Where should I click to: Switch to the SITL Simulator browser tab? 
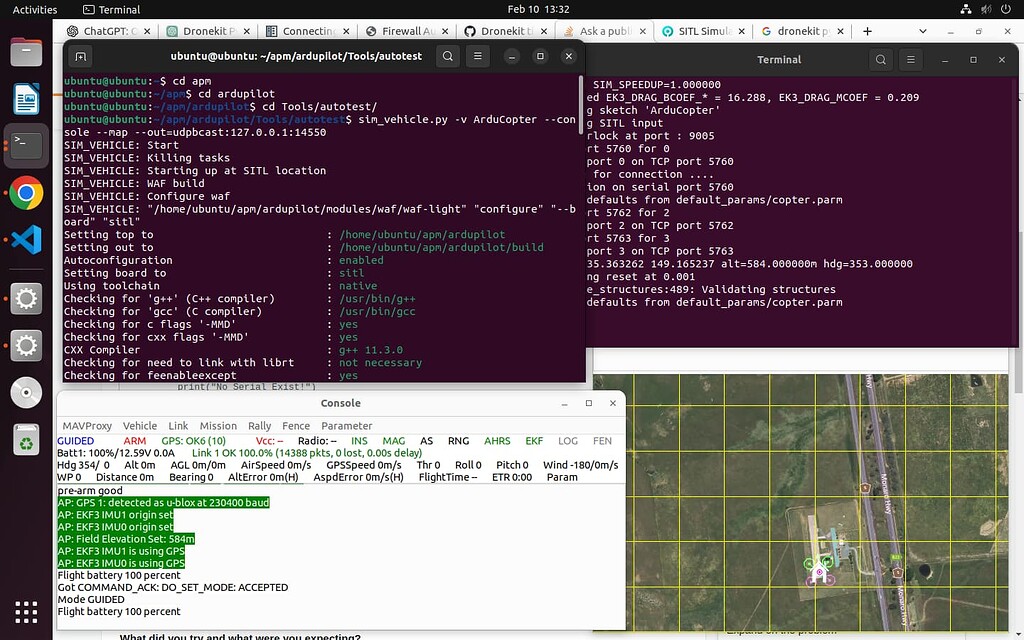(700, 31)
